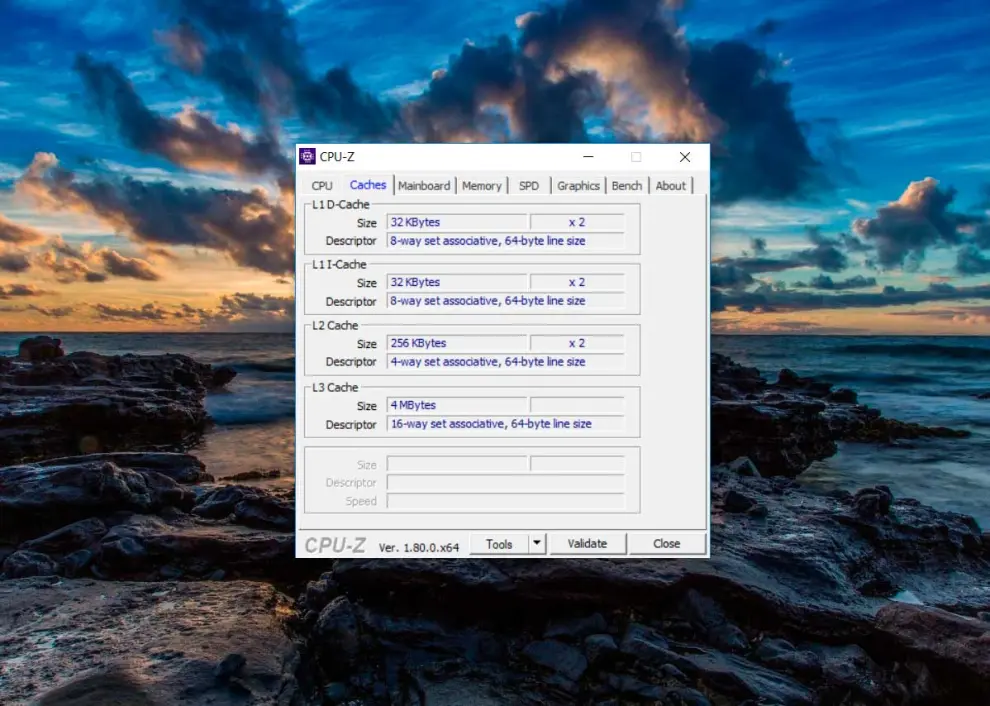The height and width of the screenshot is (706, 990).
Task: Switch to the CPU tab
Action: click(322, 185)
